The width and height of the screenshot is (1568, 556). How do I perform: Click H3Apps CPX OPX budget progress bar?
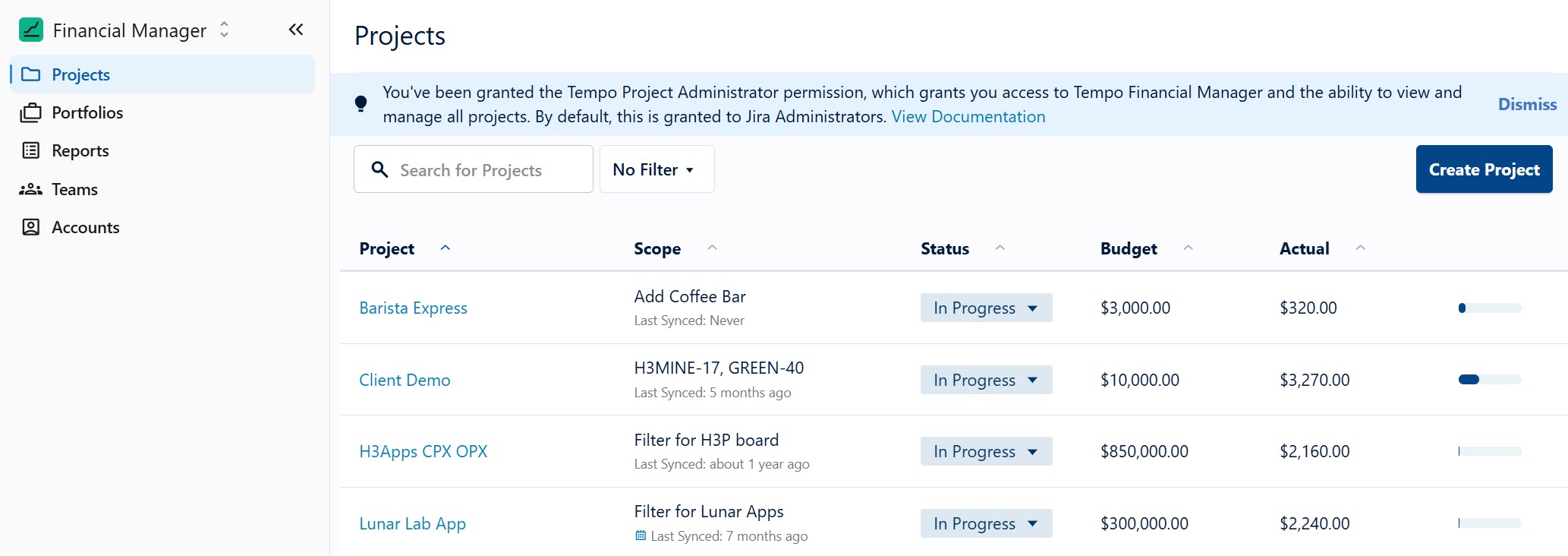1489,451
